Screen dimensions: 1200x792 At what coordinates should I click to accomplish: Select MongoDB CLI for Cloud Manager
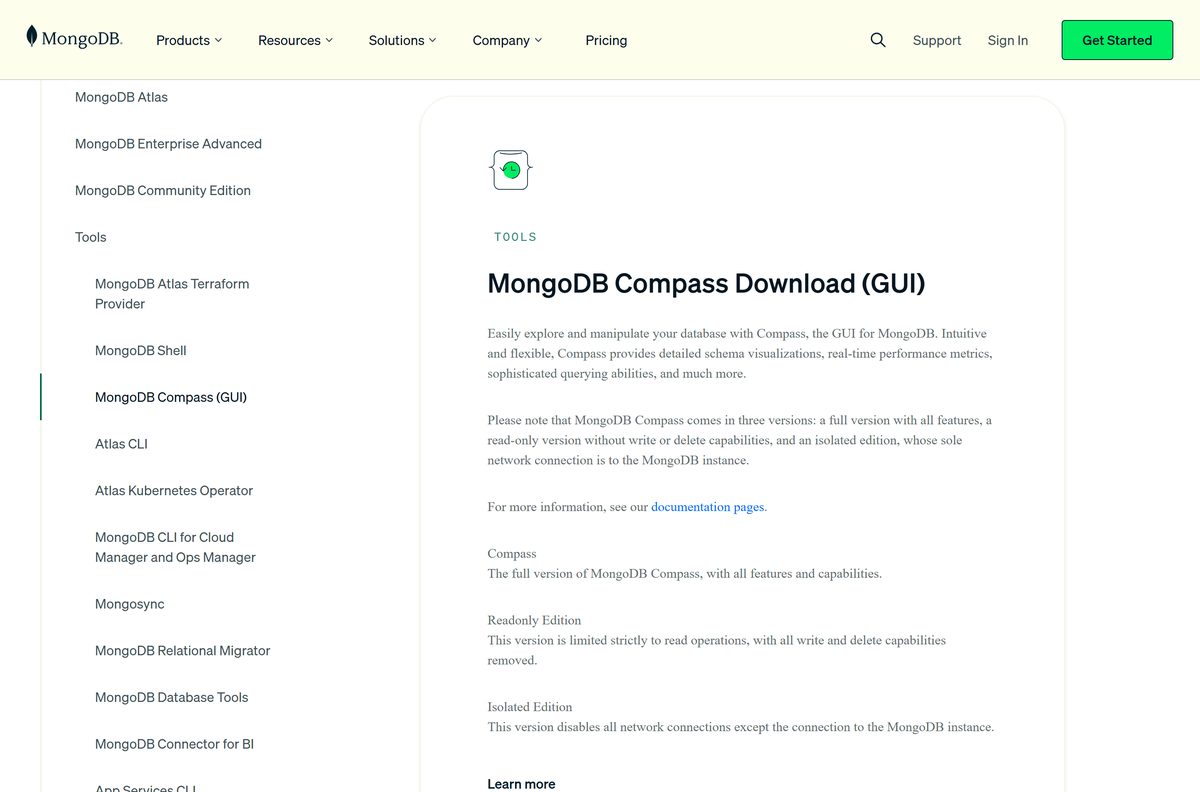pyautogui.click(x=175, y=547)
